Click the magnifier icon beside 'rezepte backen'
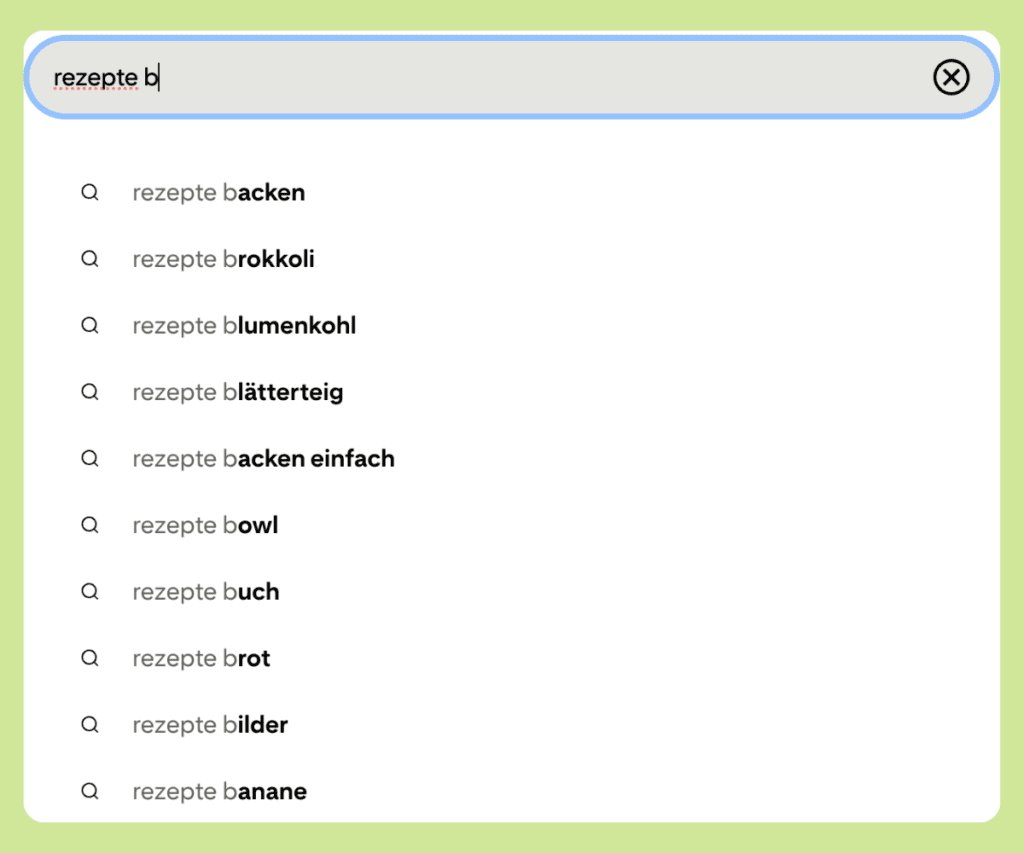 (x=90, y=192)
